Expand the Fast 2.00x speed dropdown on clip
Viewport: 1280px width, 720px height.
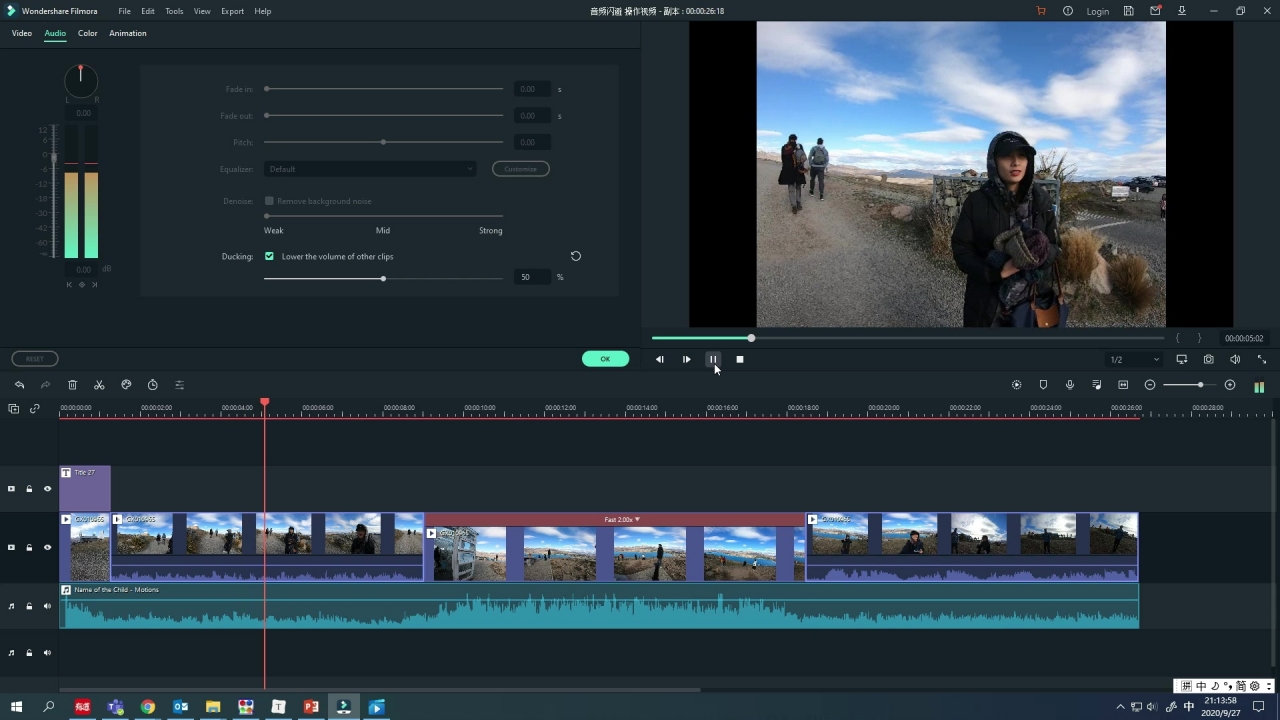coord(637,520)
